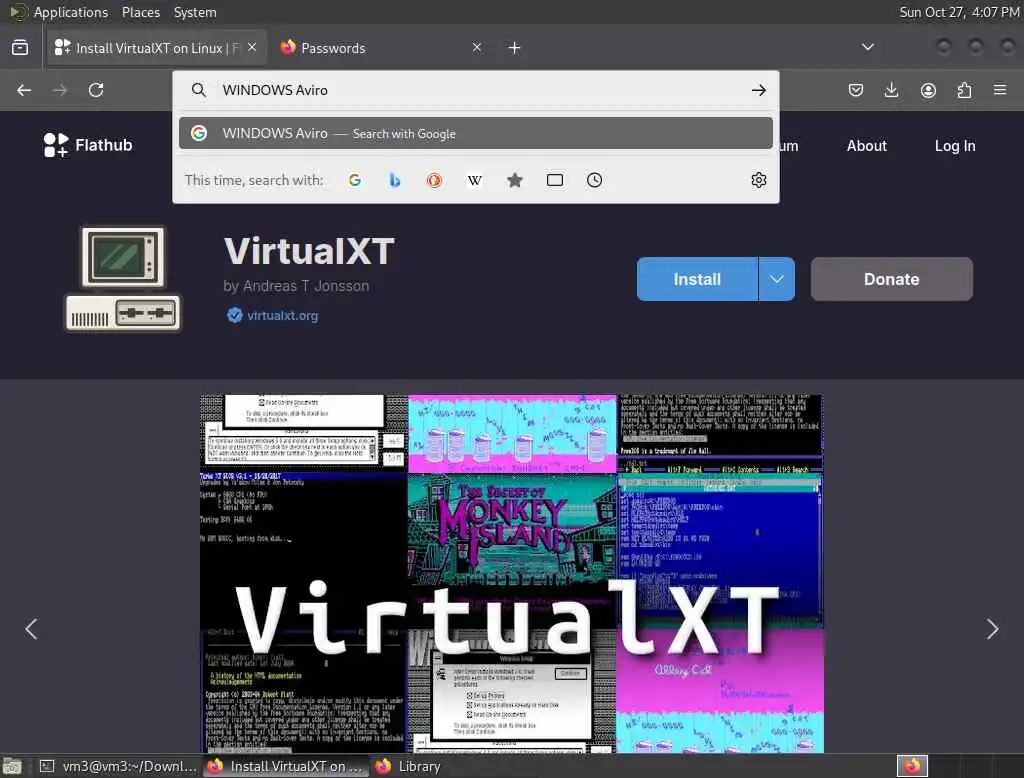
Task: Click the Donate button
Action: (891, 279)
